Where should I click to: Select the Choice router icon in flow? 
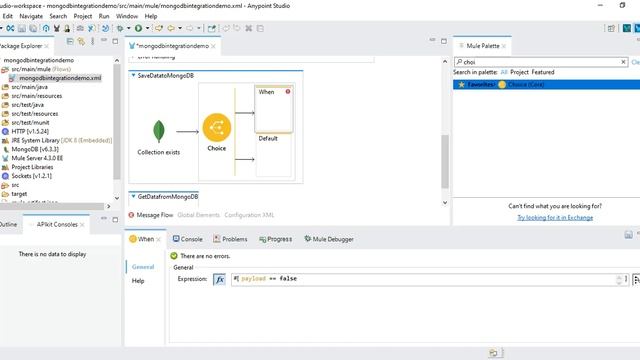coord(216,127)
